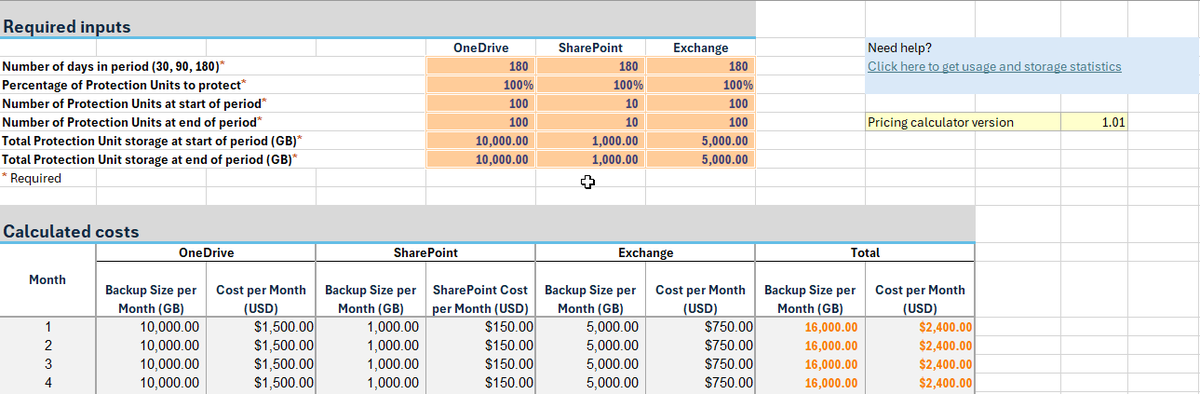Click the 'Number of days in period' label
This screenshot has height=394, width=1200.
pyautogui.click(x=113, y=67)
